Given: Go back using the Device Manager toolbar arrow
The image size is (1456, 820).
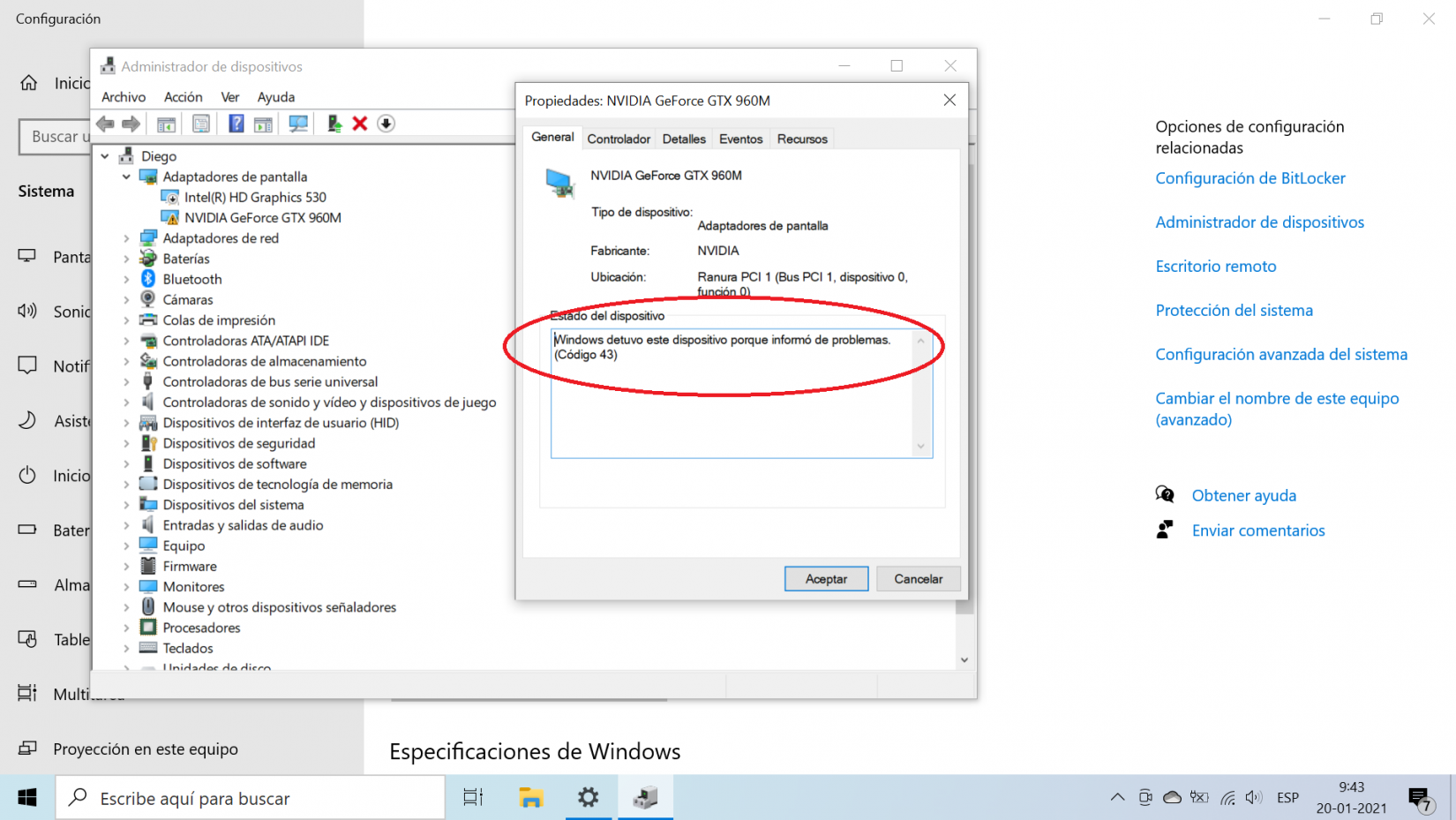Looking at the screenshot, I should (x=106, y=124).
